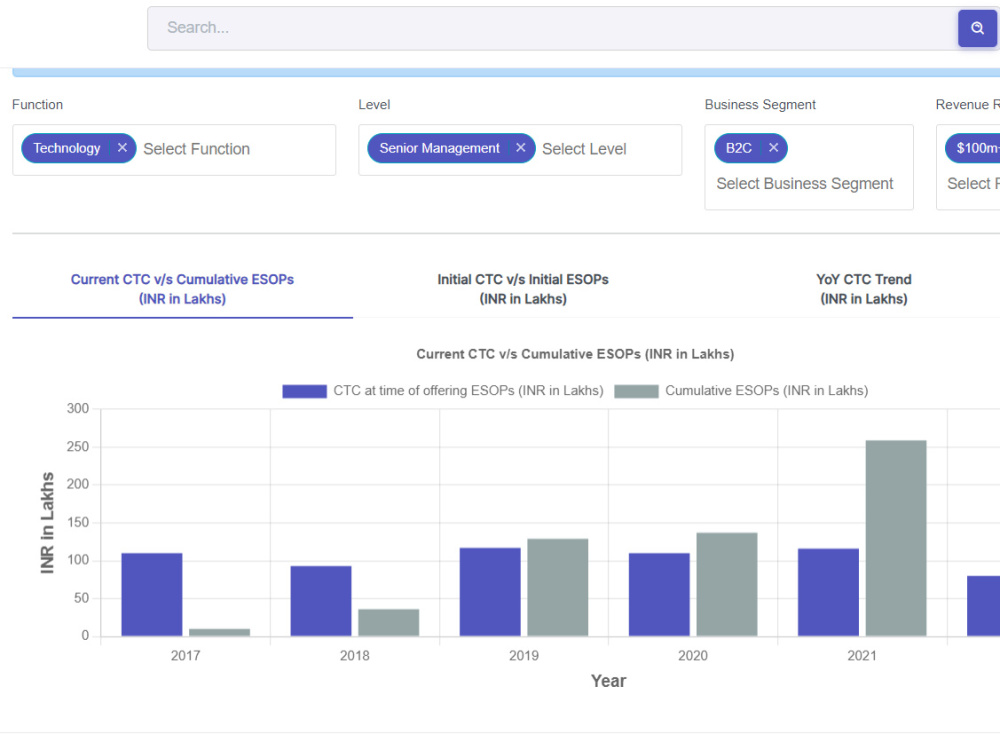Click the 2018 blue CTC bar
This screenshot has width=1000, height=750.
coord(321,601)
